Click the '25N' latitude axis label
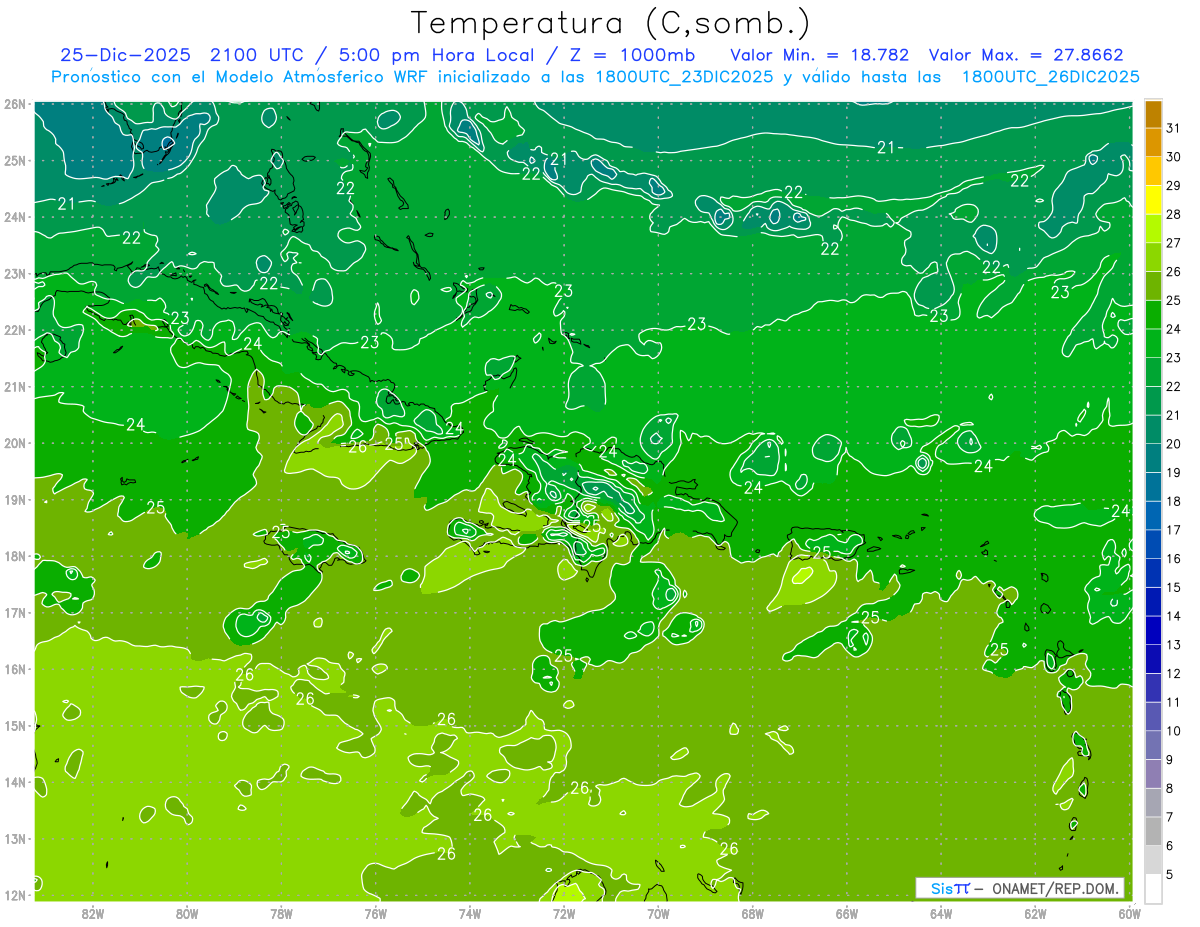The width and height of the screenshot is (1200, 927). click(14, 160)
